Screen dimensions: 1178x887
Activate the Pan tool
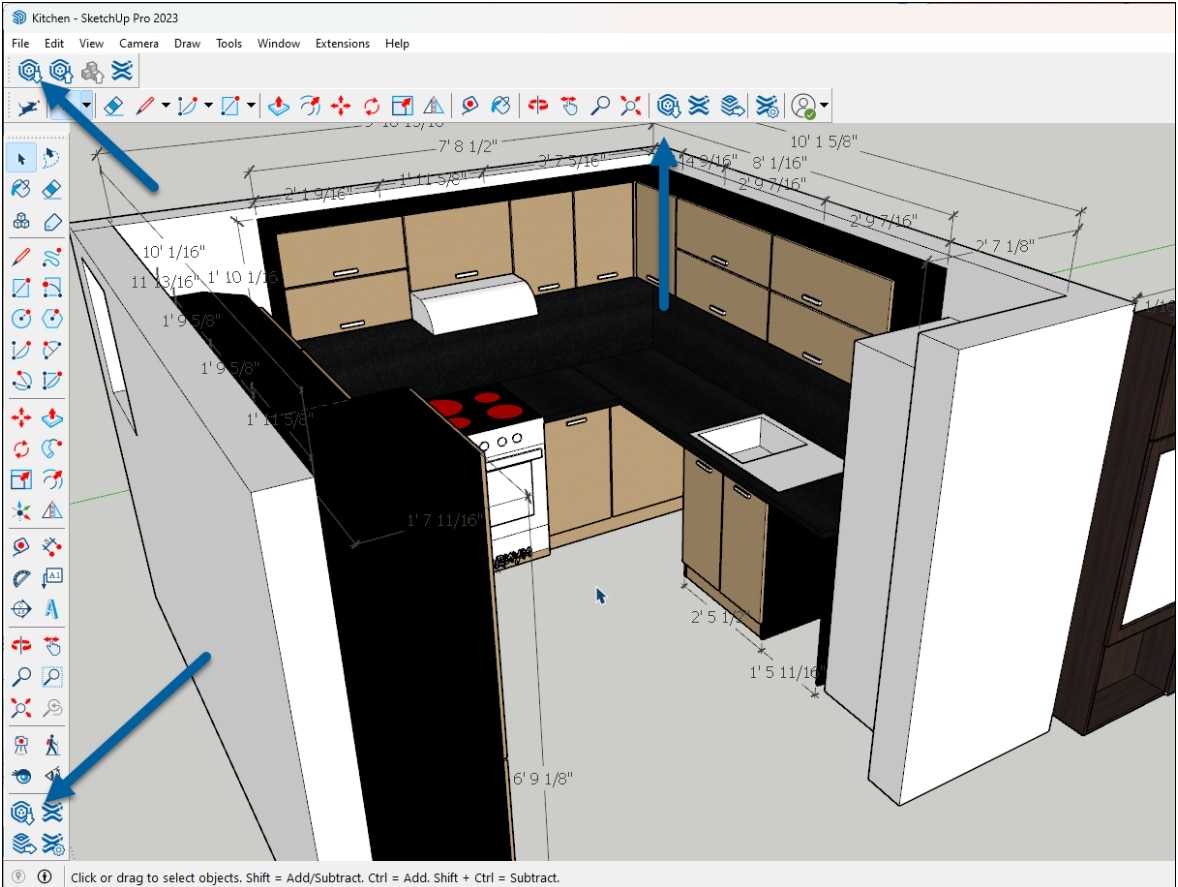pos(569,104)
